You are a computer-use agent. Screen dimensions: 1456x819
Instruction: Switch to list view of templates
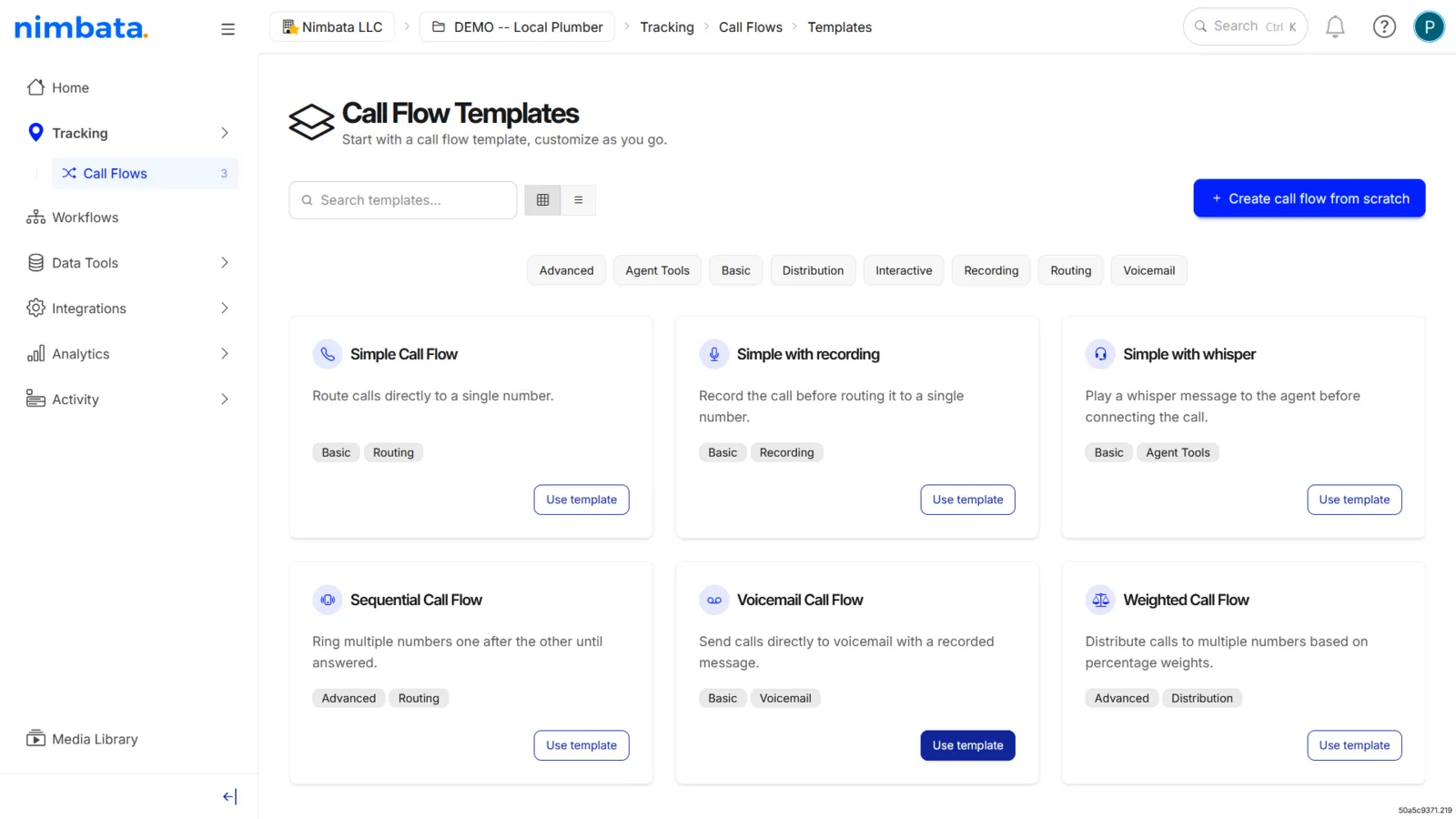[x=579, y=200]
